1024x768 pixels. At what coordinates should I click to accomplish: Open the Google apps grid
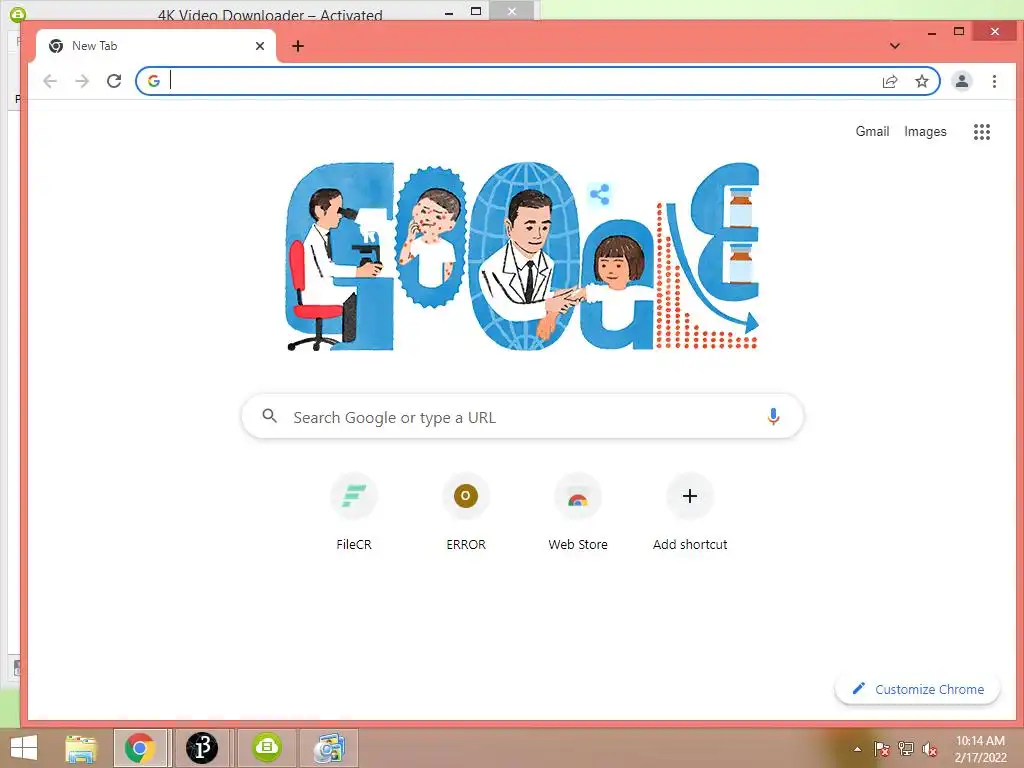coord(982,132)
